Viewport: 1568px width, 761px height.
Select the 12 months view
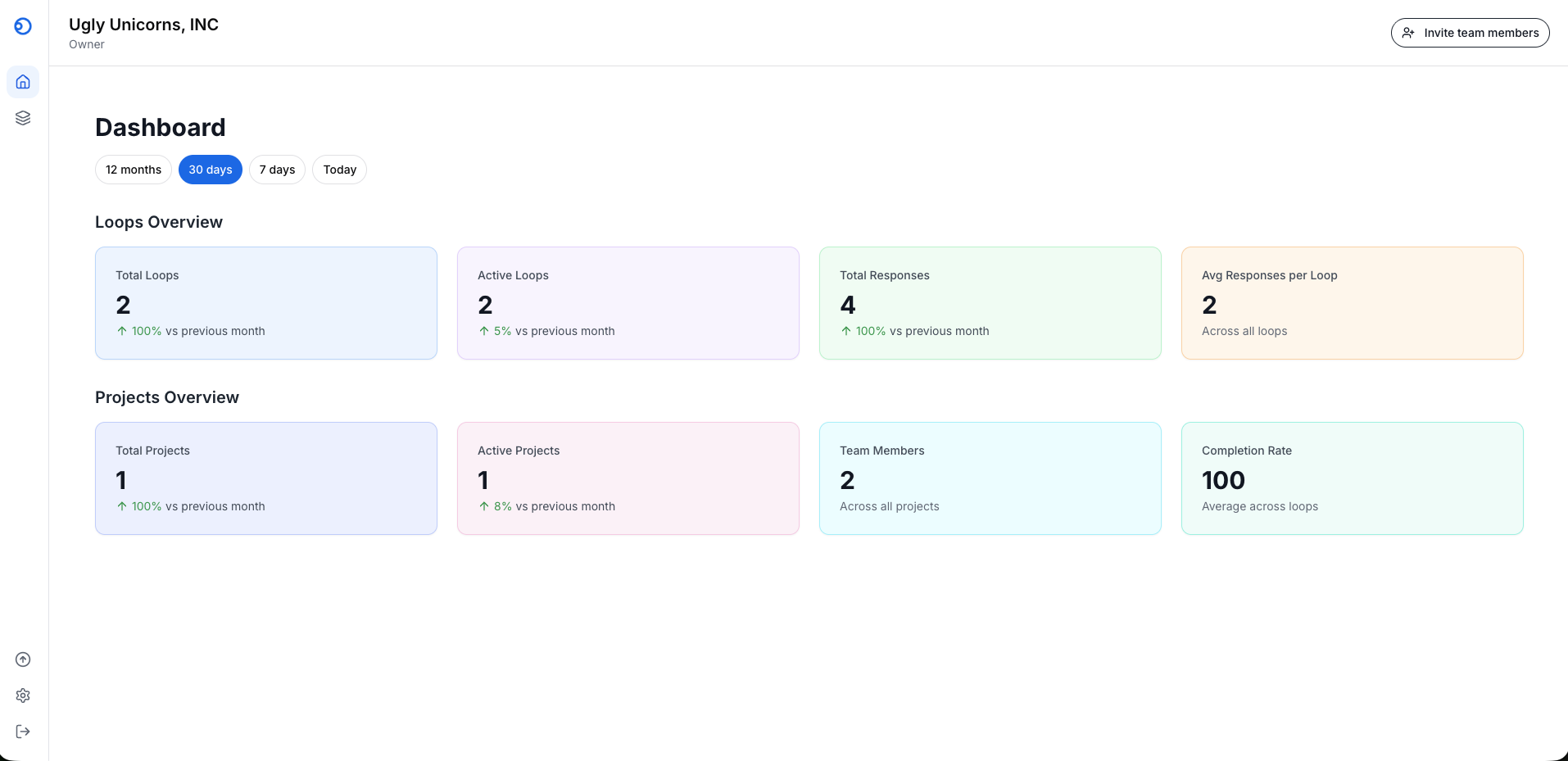pyautogui.click(x=133, y=170)
